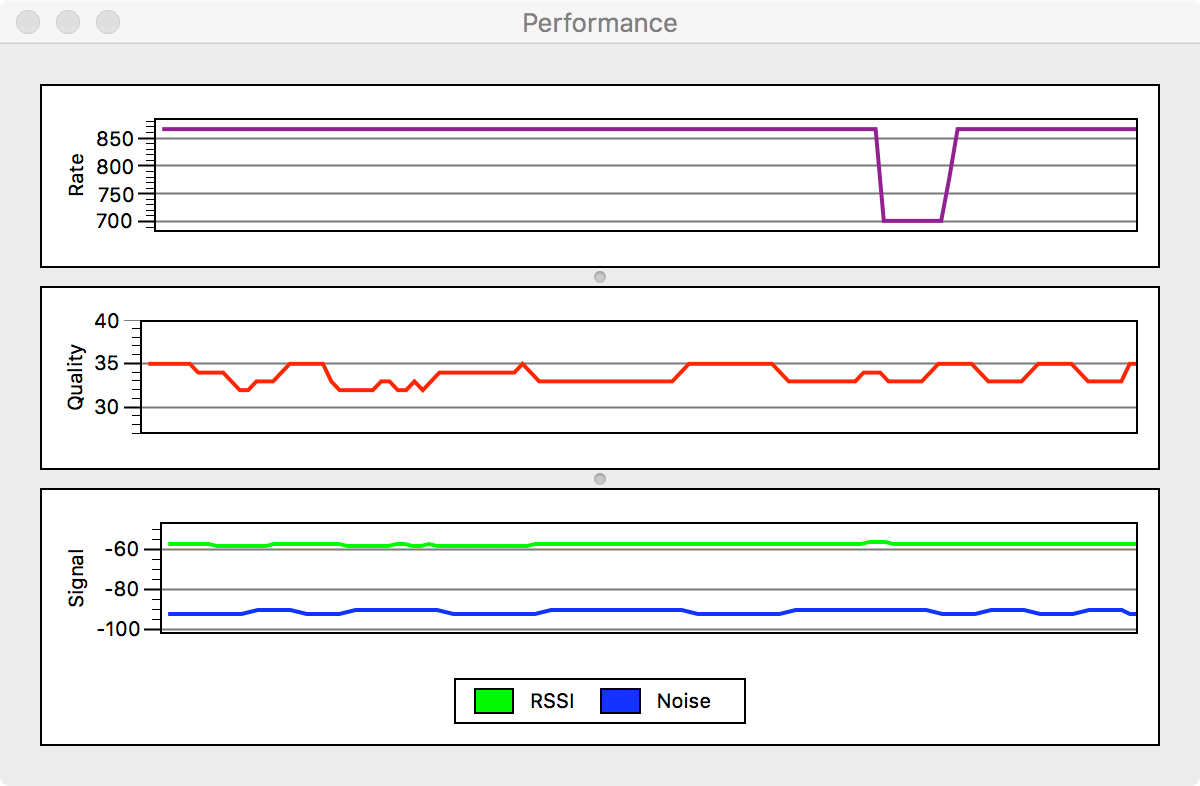Click the 700 tick on Rate axis
1200x786 pixels.
point(115,221)
